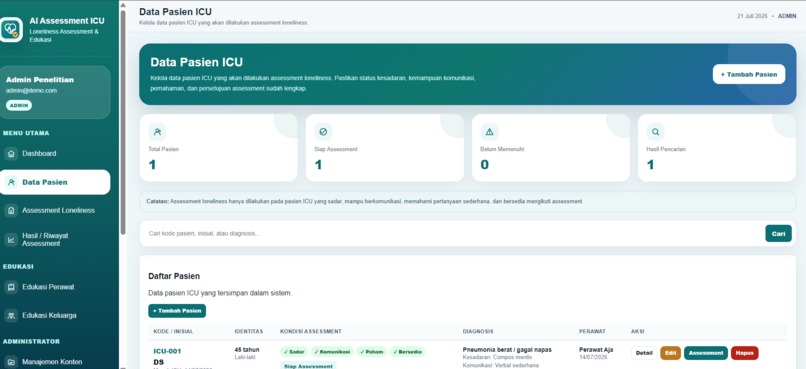The width and height of the screenshot is (806, 369).
Task: Click the 45 tahun identity cell
Action: coord(247,349)
